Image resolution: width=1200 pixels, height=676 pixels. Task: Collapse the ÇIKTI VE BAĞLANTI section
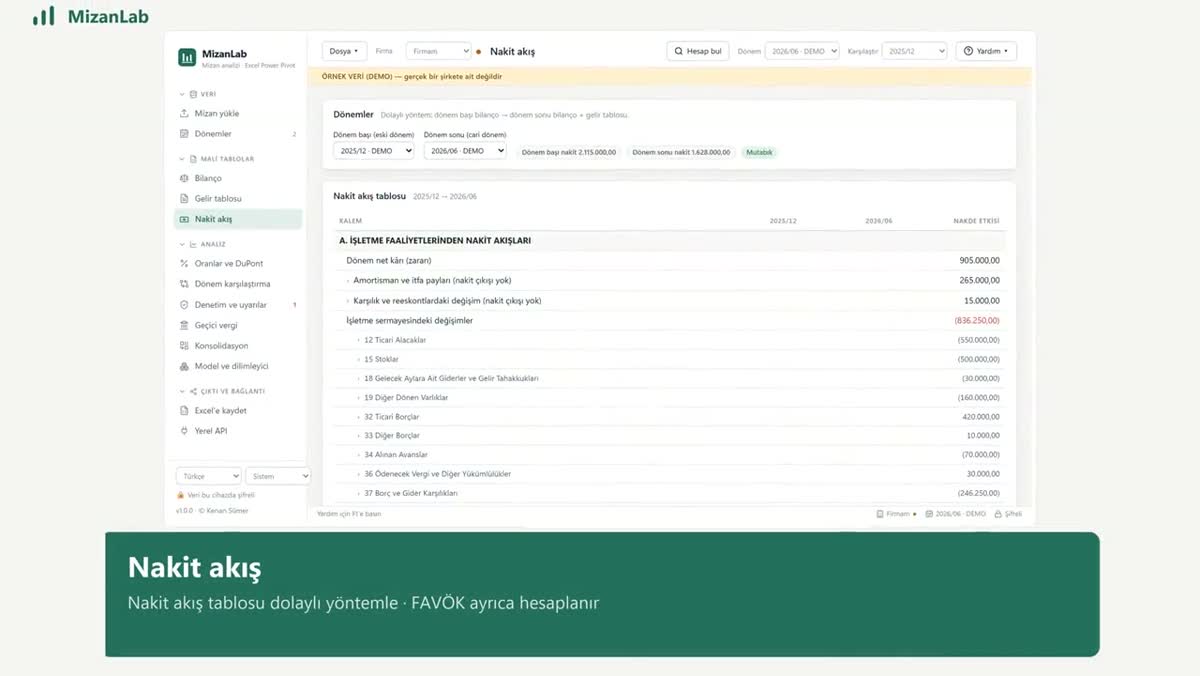tap(182, 391)
